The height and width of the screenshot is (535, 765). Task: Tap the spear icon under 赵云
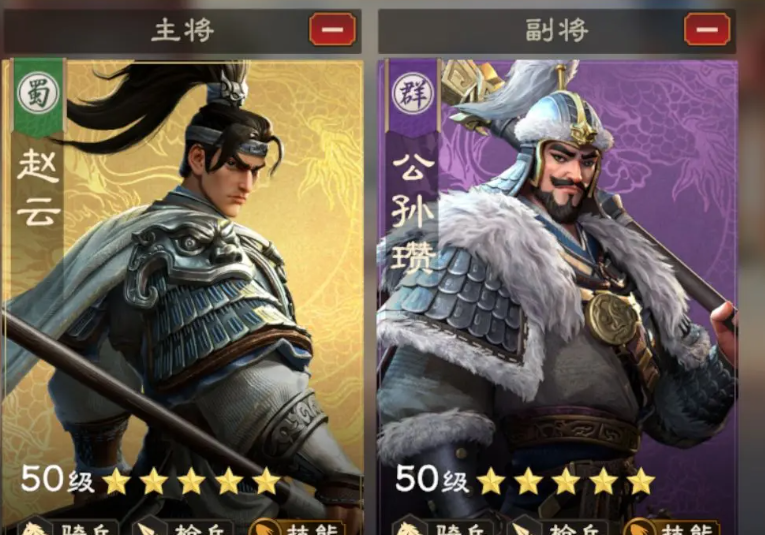[x=148, y=529]
